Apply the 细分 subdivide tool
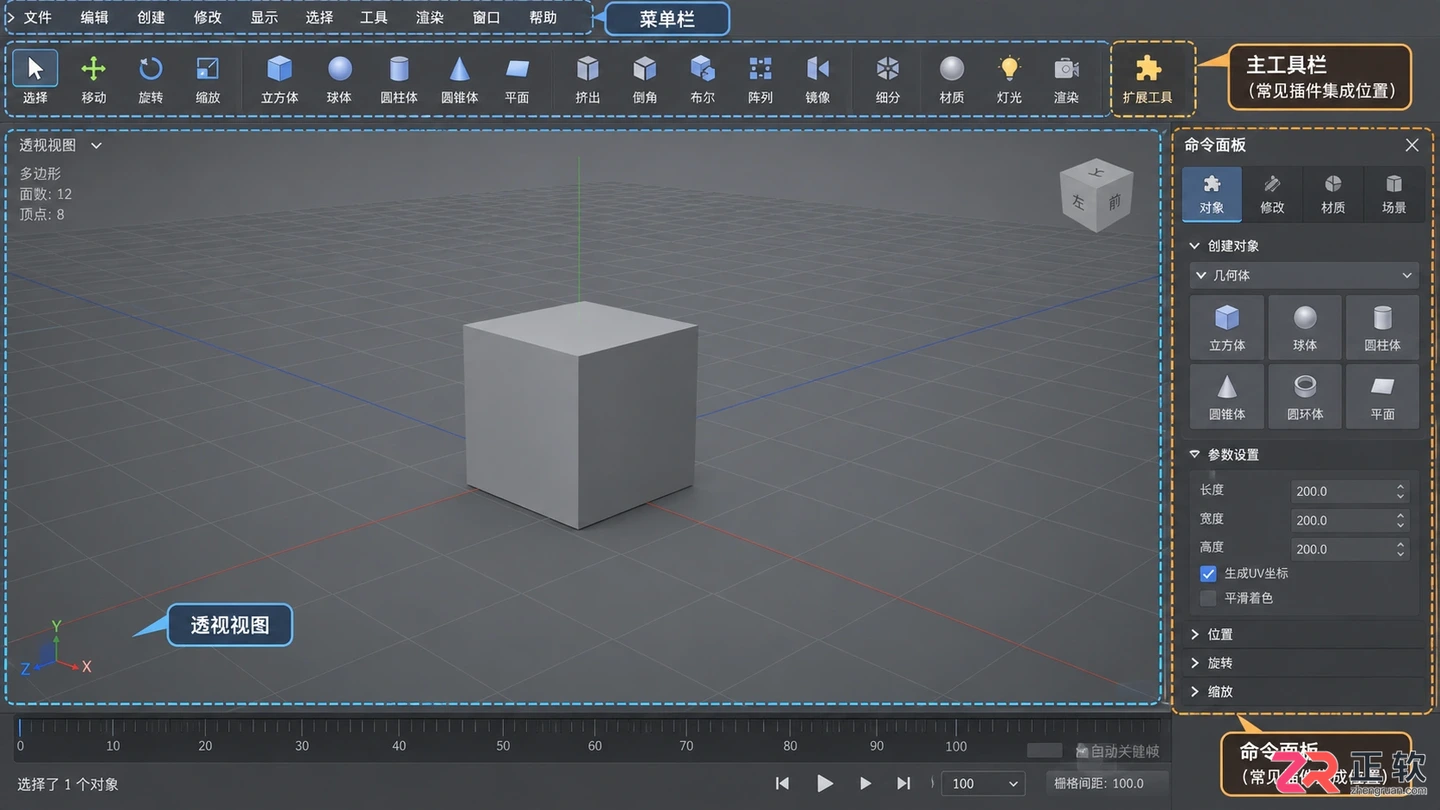 (x=888, y=78)
